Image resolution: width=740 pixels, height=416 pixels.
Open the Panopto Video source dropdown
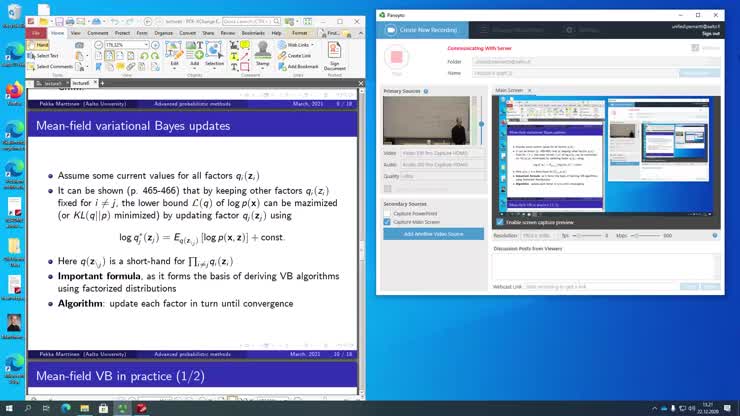coord(442,153)
